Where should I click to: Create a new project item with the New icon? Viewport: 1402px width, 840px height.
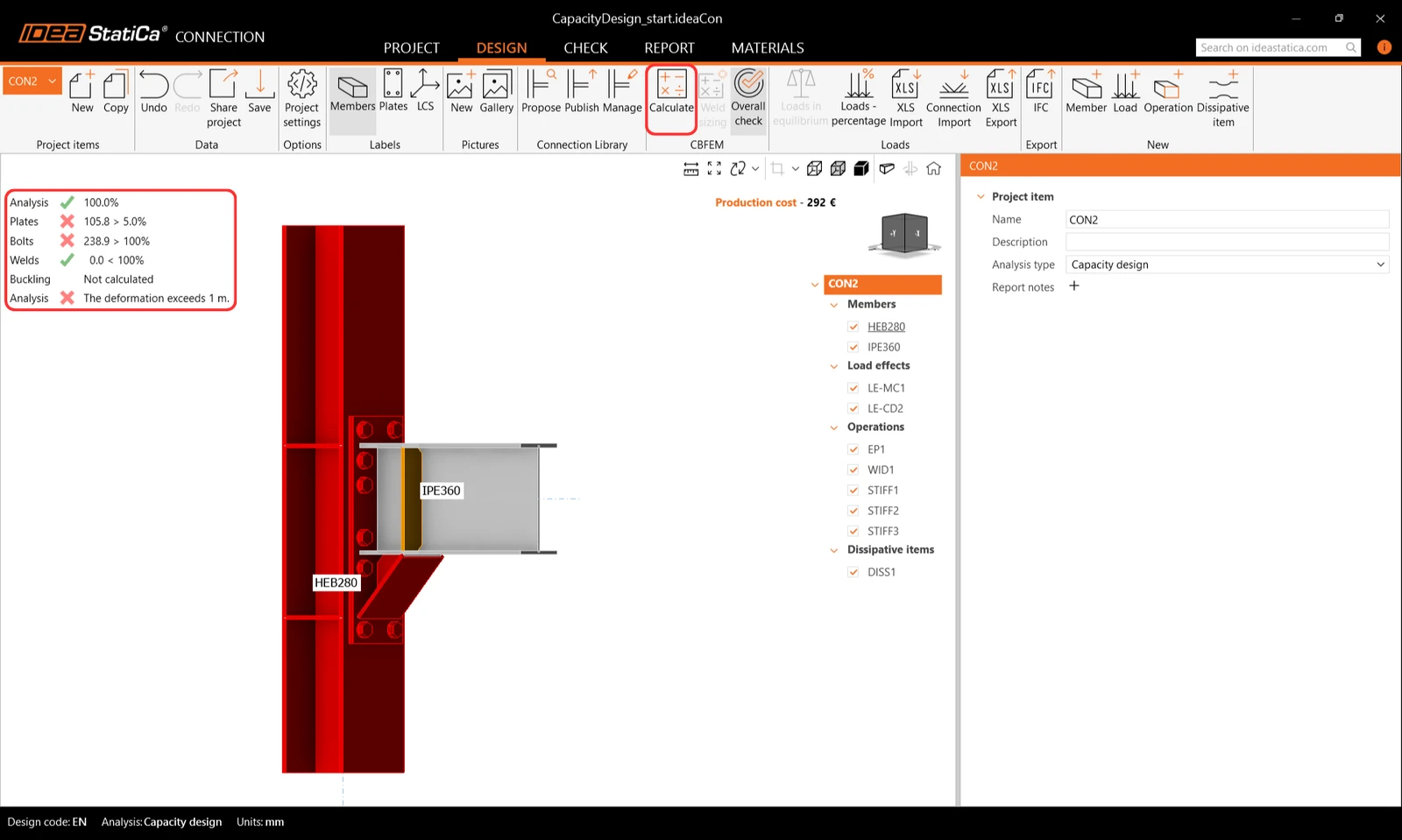[x=81, y=92]
